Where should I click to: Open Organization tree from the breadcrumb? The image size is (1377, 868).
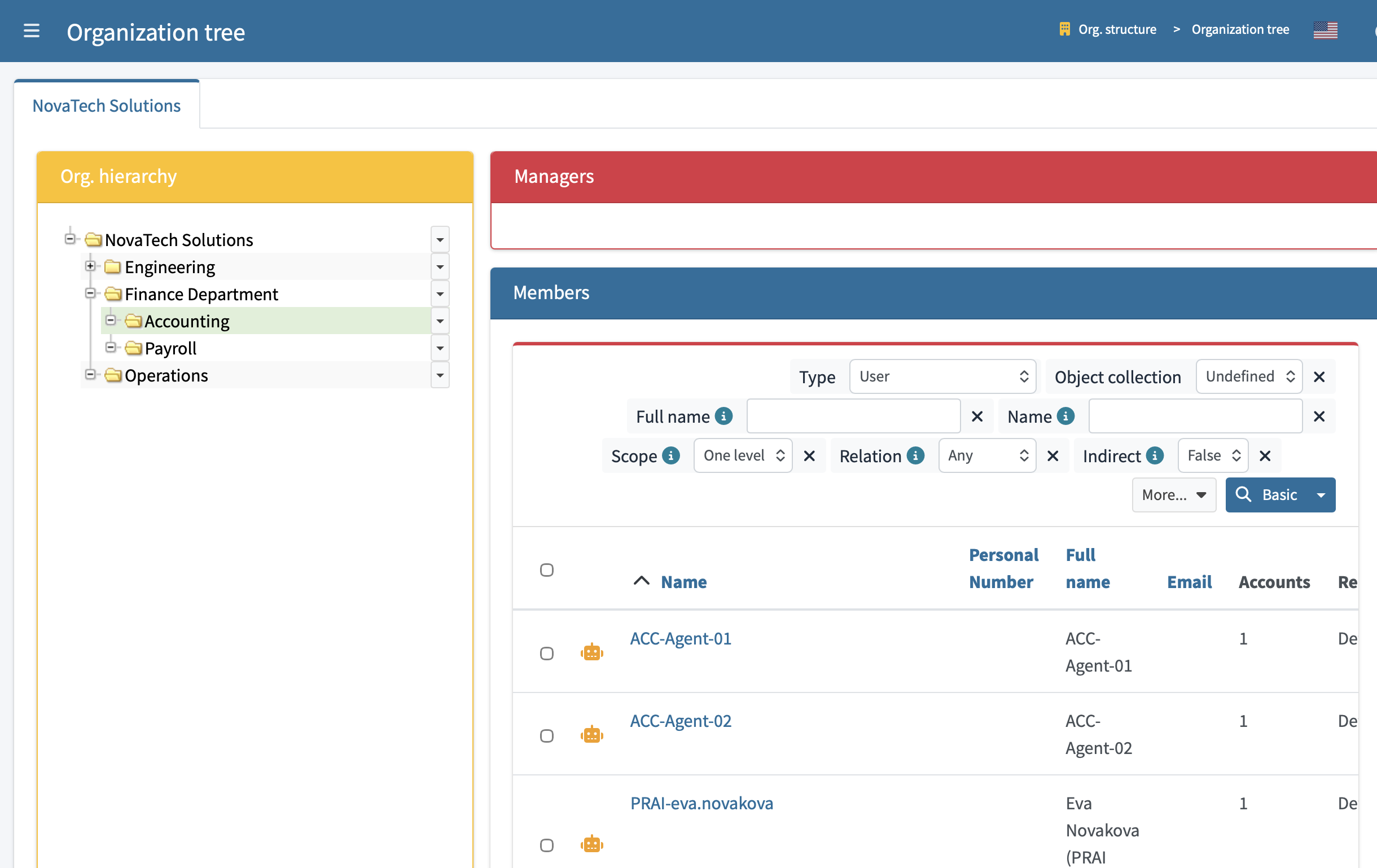click(1240, 29)
